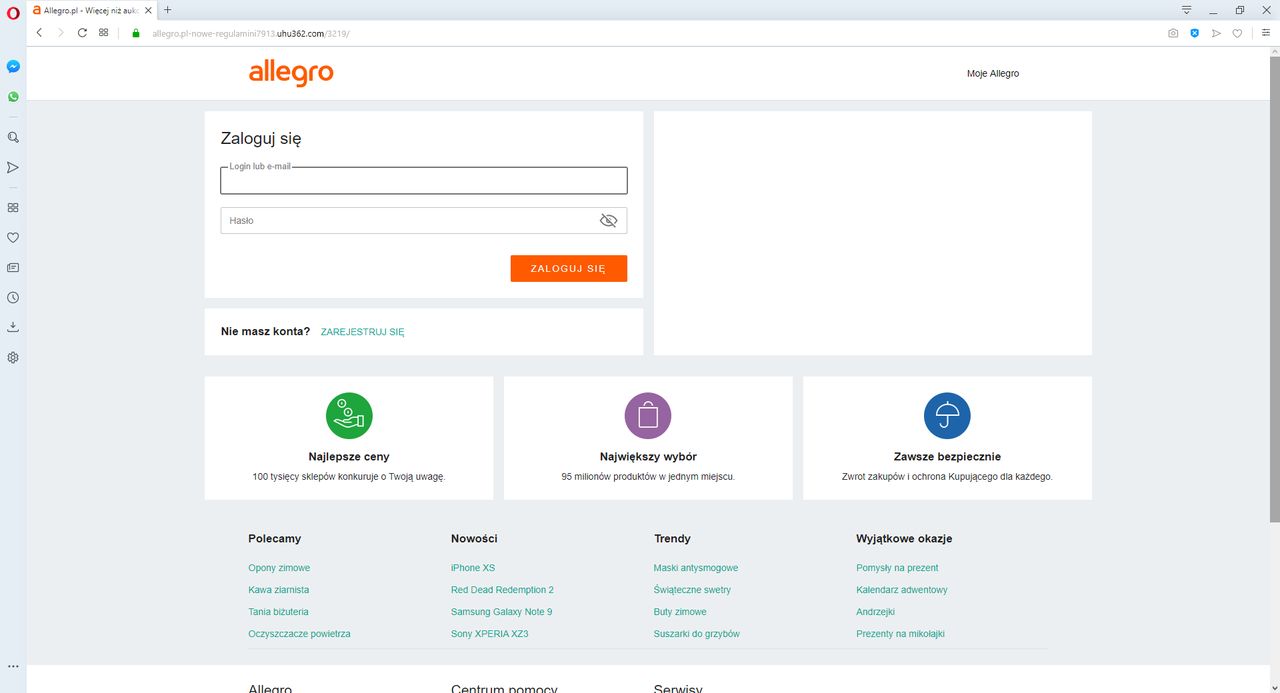1280x693 pixels.
Task: Reload the current page
Action: [82, 33]
